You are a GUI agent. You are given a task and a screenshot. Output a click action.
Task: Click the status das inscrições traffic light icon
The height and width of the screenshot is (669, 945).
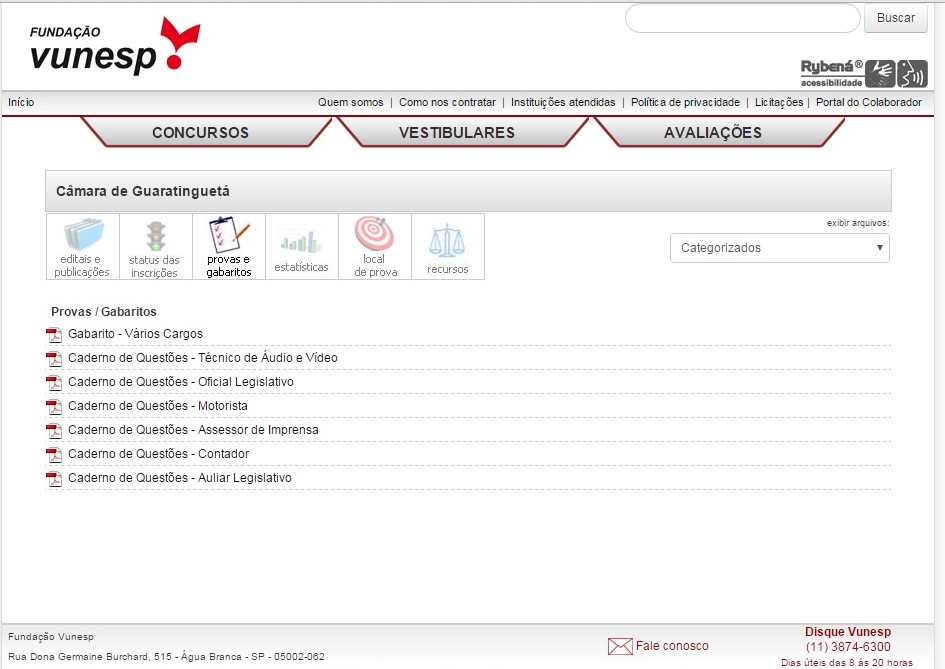(155, 236)
